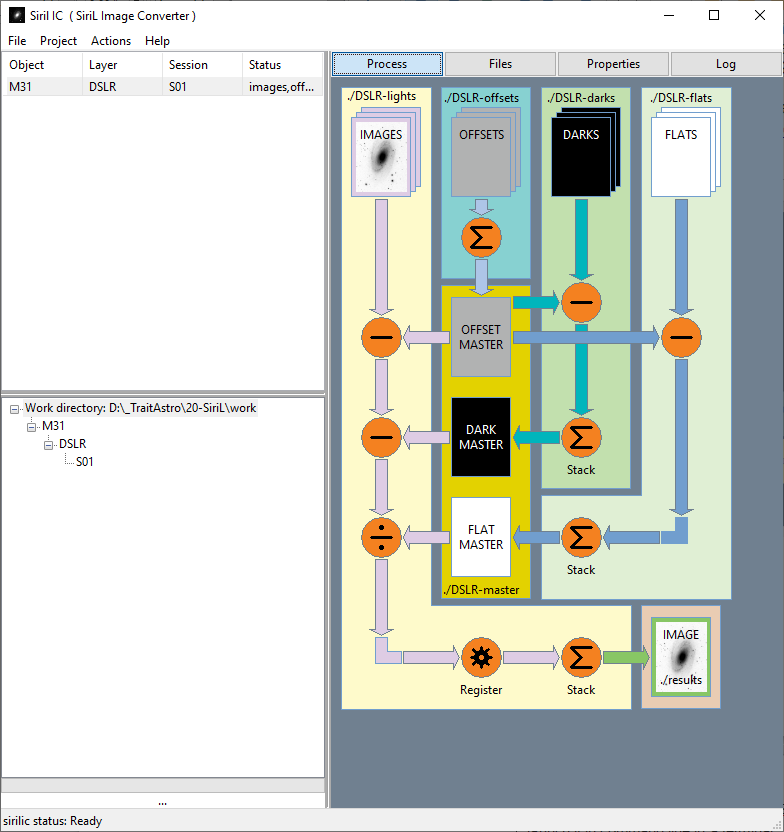Collapse the DSLR tree node

click(x=48, y=445)
